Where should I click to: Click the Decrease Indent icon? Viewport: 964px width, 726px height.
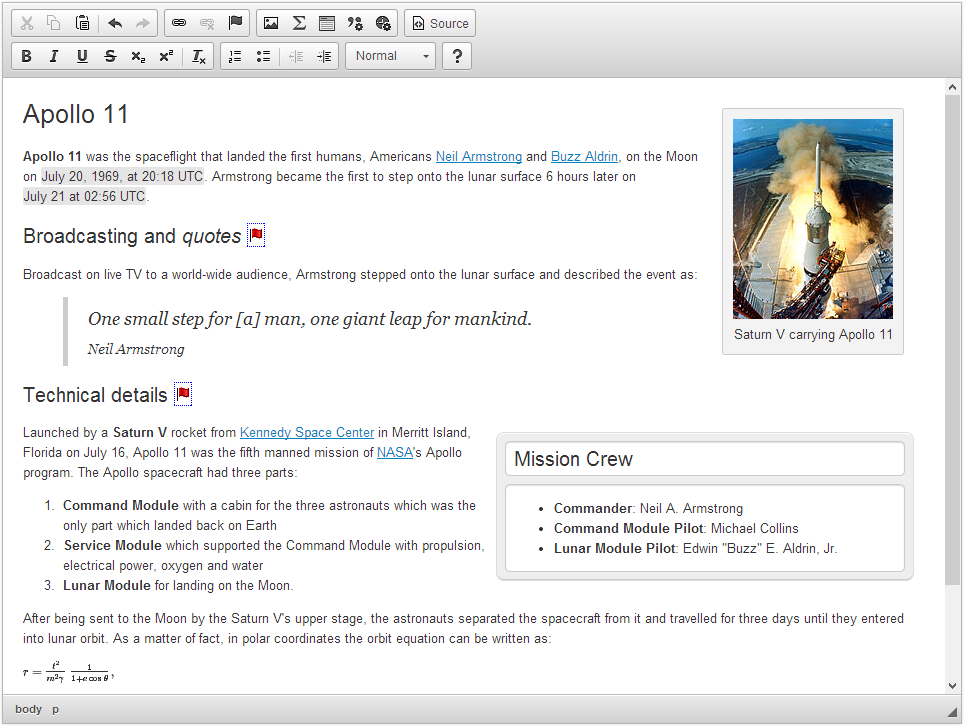tap(296, 56)
